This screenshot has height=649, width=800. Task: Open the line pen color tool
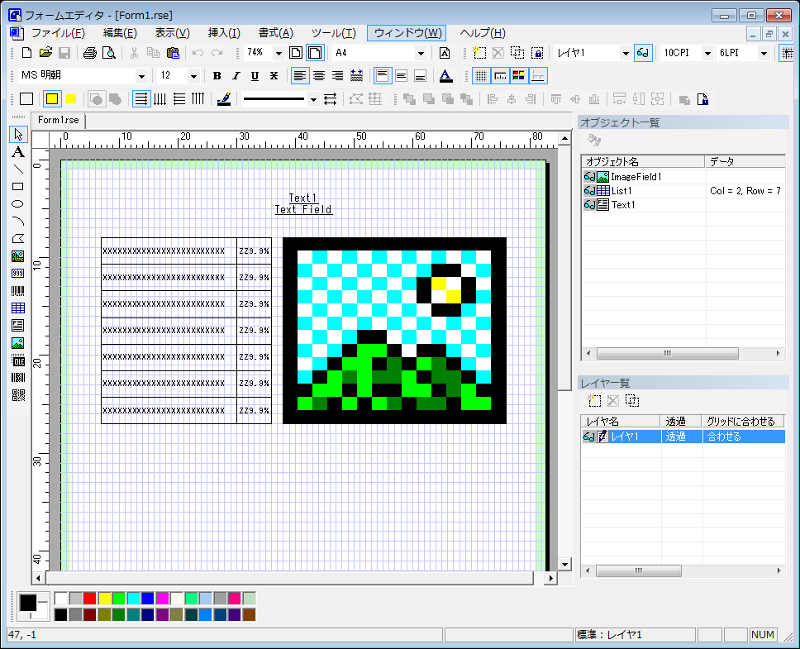[x=224, y=99]
